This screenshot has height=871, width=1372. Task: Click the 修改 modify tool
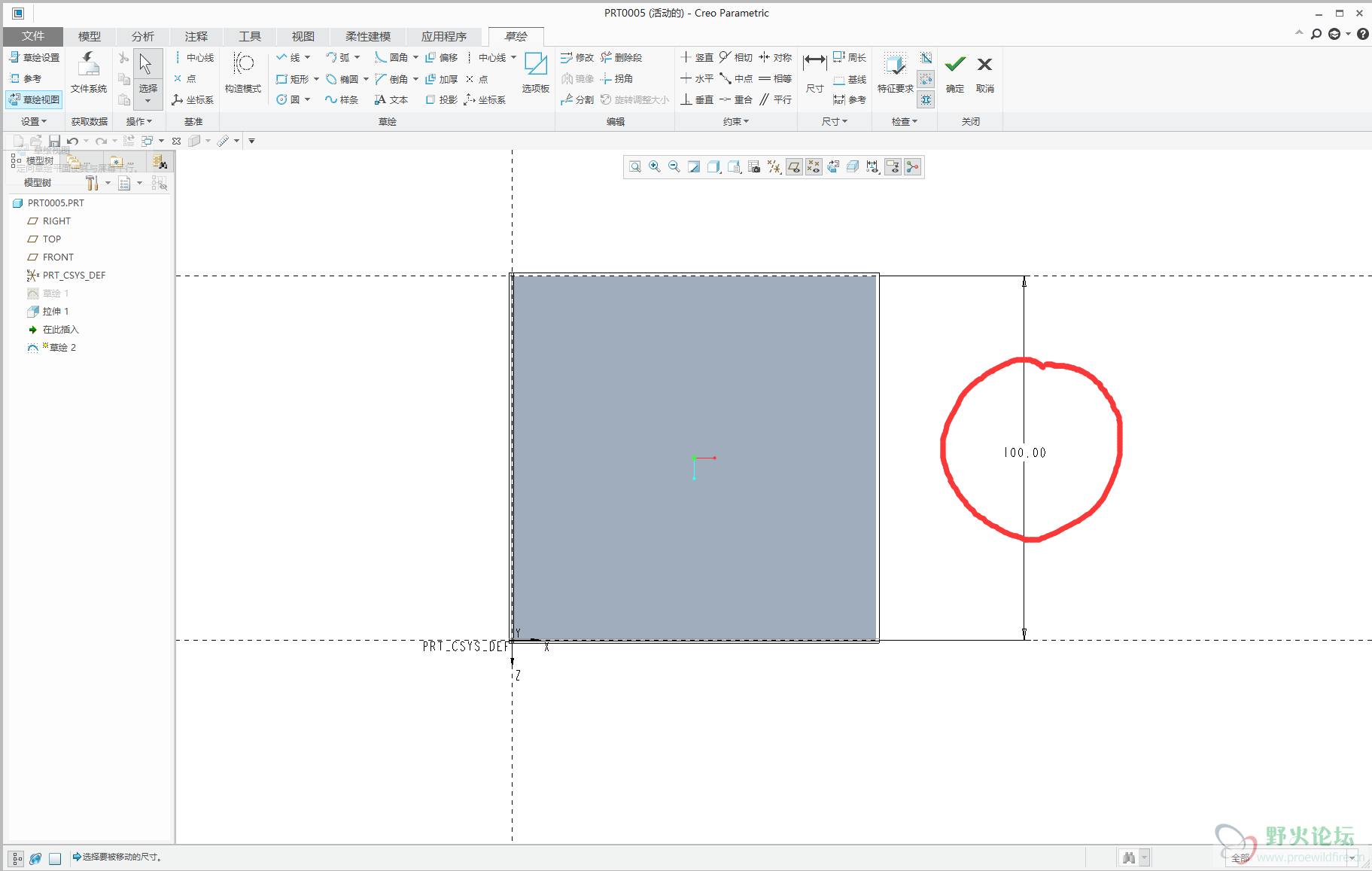(x=577, y=57)
